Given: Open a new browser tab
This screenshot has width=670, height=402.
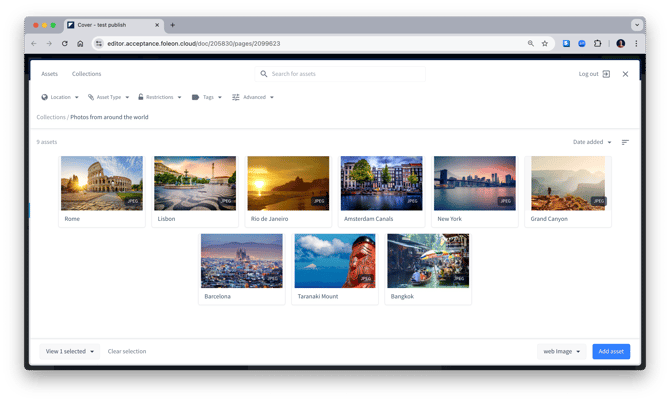Looking at the screenshot, I should tap(172, 25).
